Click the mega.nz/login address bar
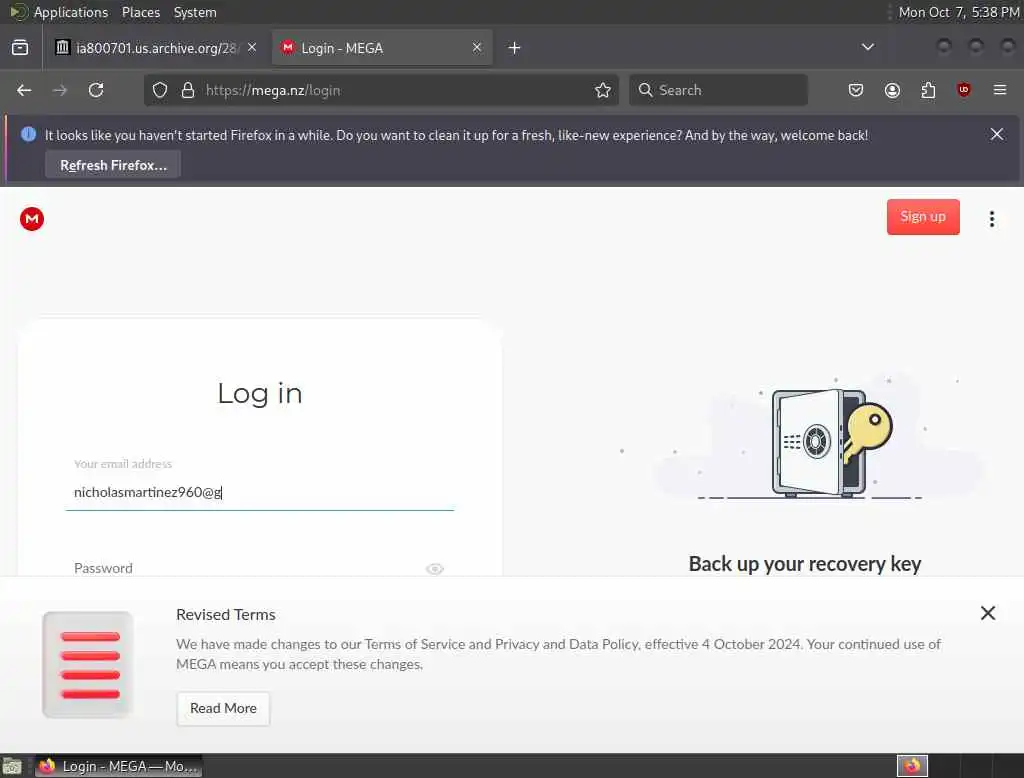This screenshot has height=778, width=1024. pyautogui.click(x=381, y=90)
